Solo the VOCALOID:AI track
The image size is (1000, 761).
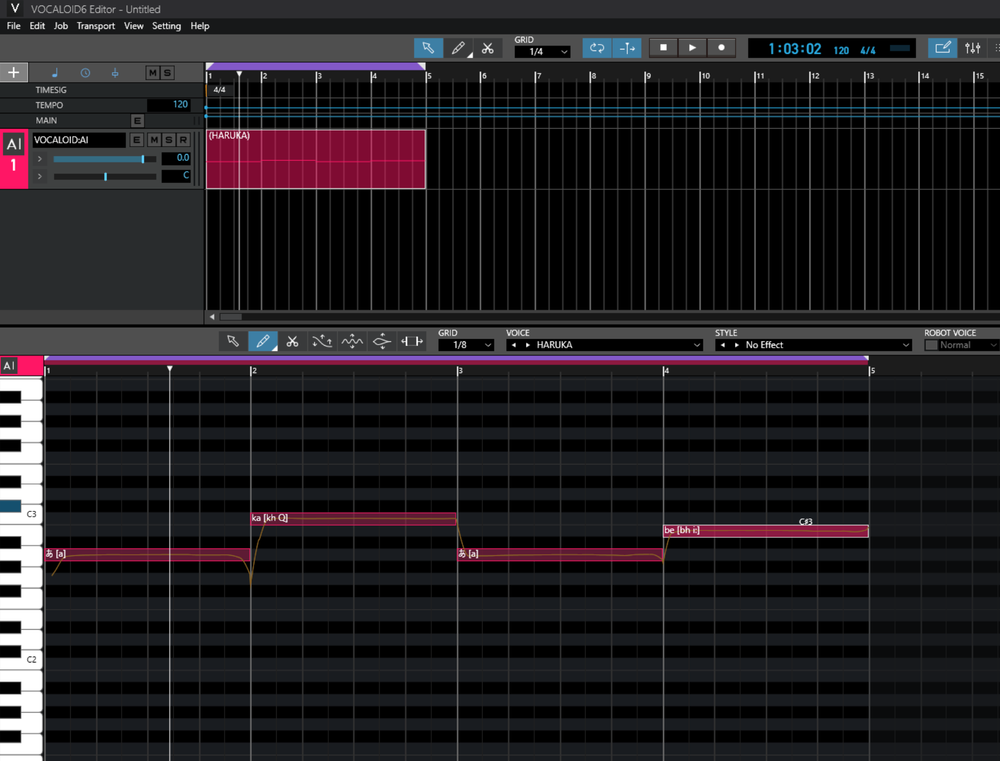coord(168,140)
